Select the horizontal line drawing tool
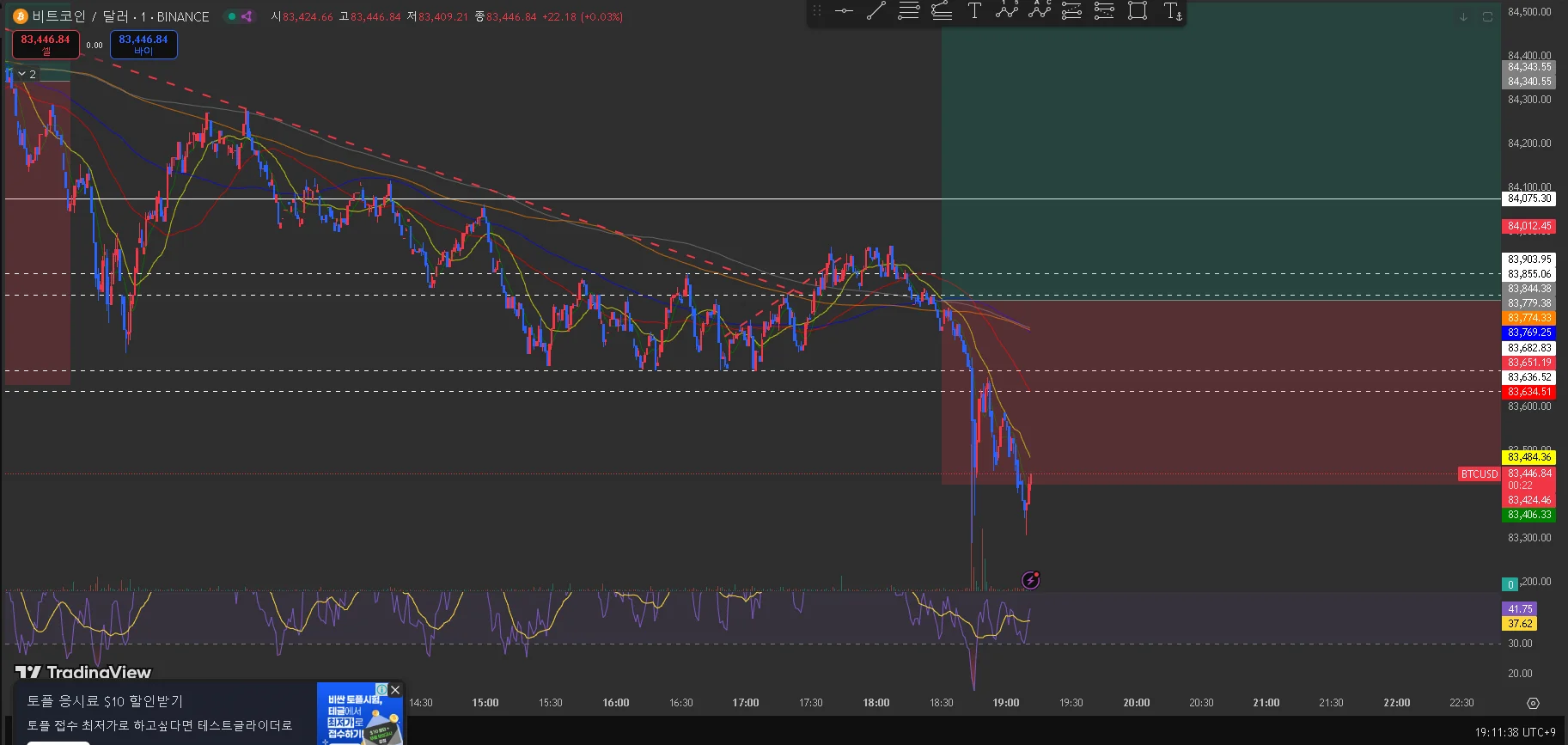The width and height of the screenshot is (1568, 745). (x=844, y=11)
